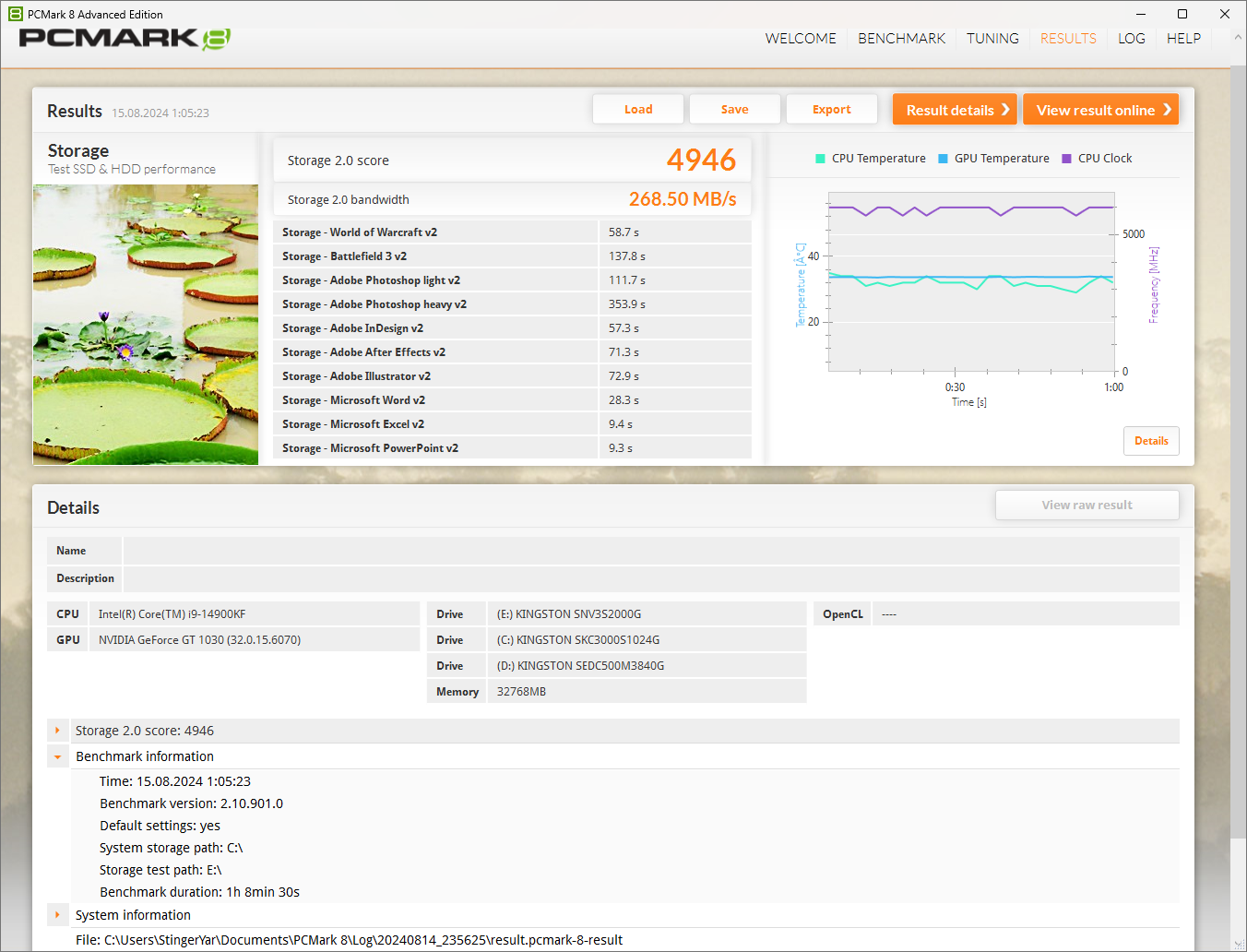The image size is (1247, 952).
Task: Close the PCMark 8 window
Action: (x=1225, y=14)
